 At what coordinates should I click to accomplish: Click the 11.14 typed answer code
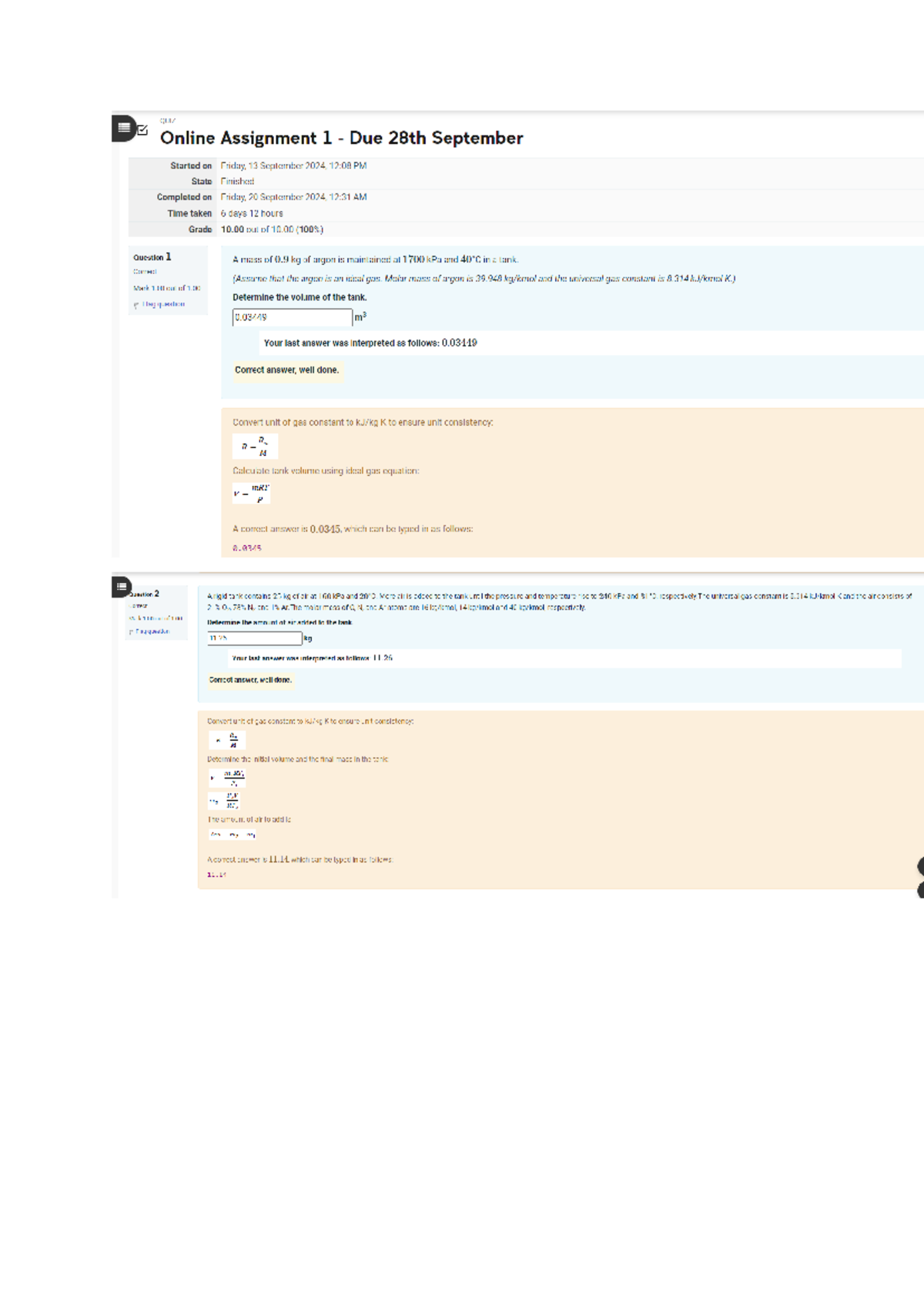pos(216,875)
